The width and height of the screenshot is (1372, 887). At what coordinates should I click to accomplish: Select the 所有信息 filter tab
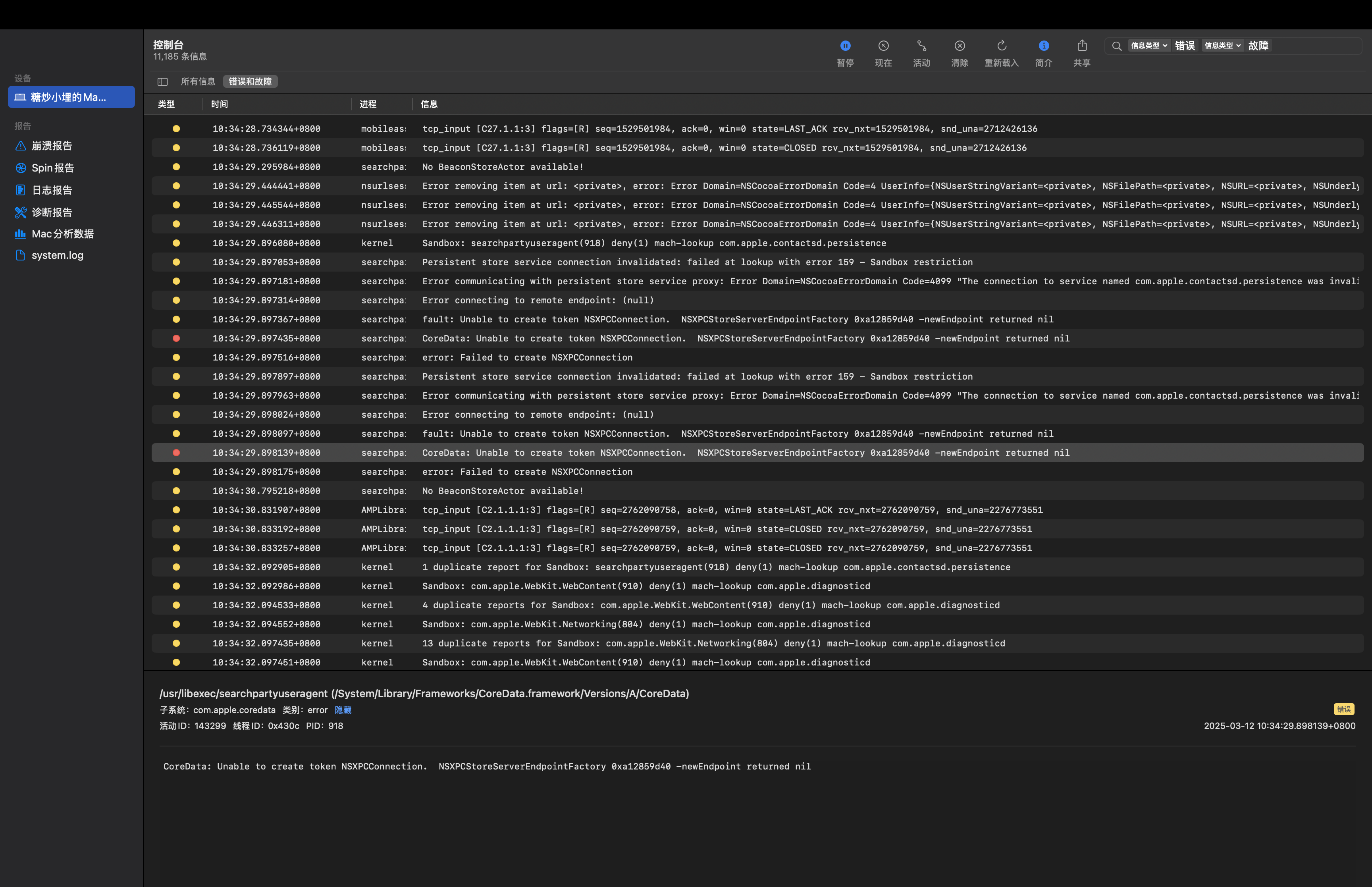(197, 82)
